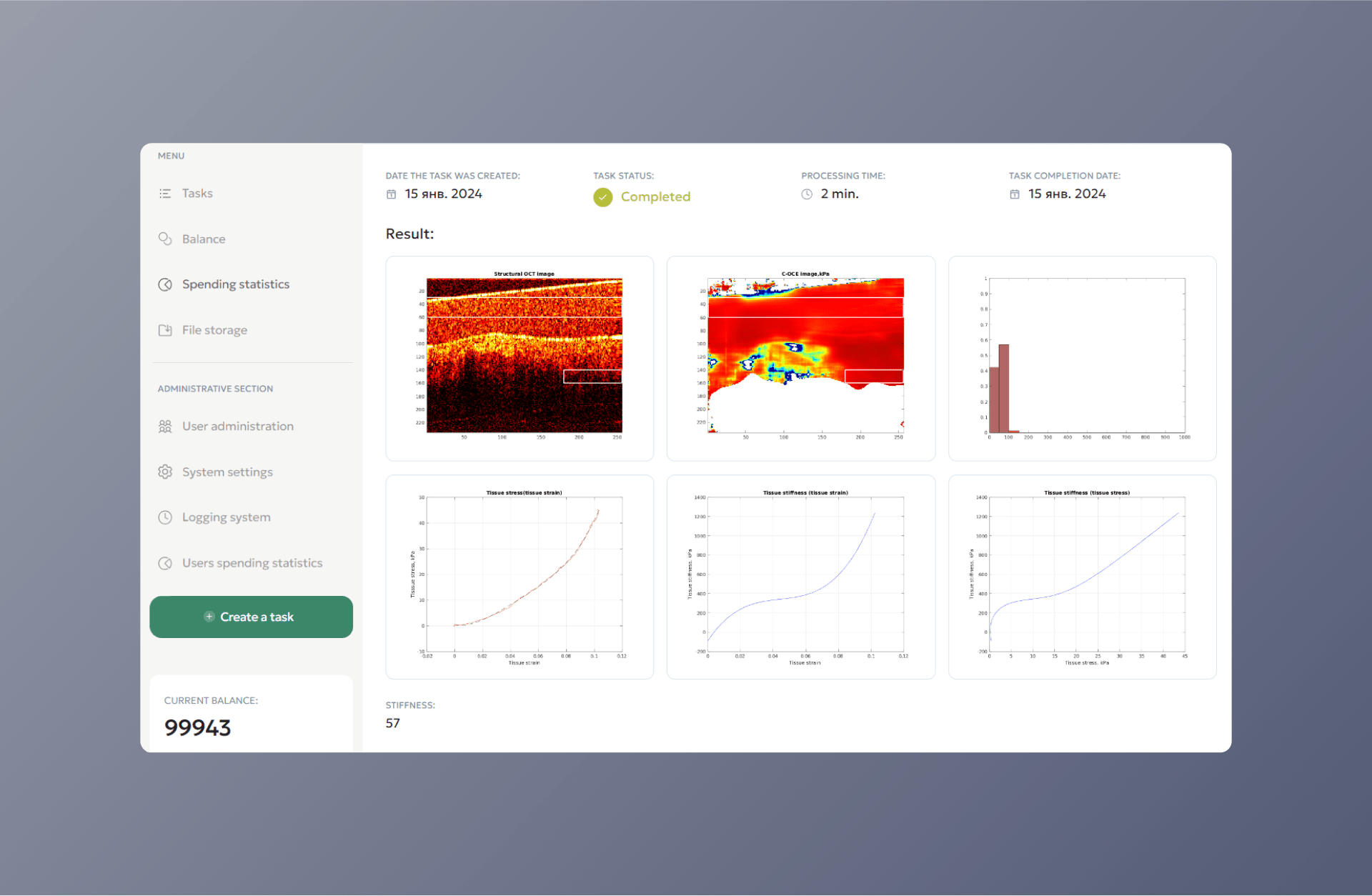Open the Logging system menu item
Viewport: 1372px width, 896px height.
[226, 517]
